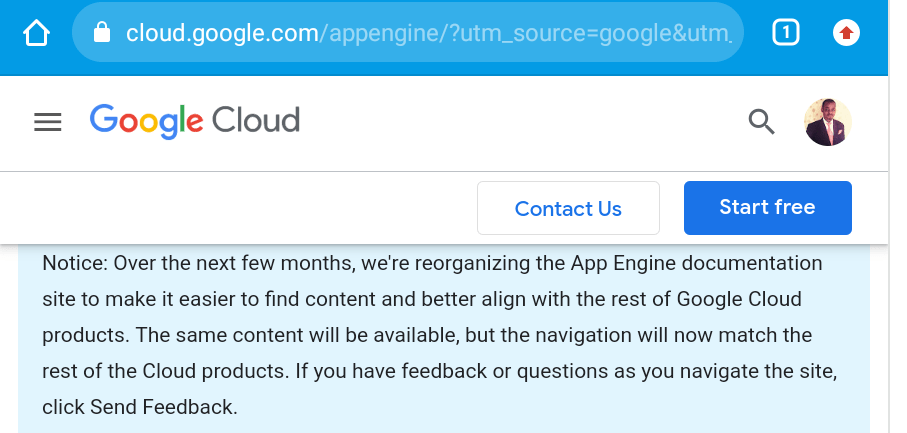Tap the browser home icon
The width and height of the screenshot is (907, 433).
[x=36, y=33]
